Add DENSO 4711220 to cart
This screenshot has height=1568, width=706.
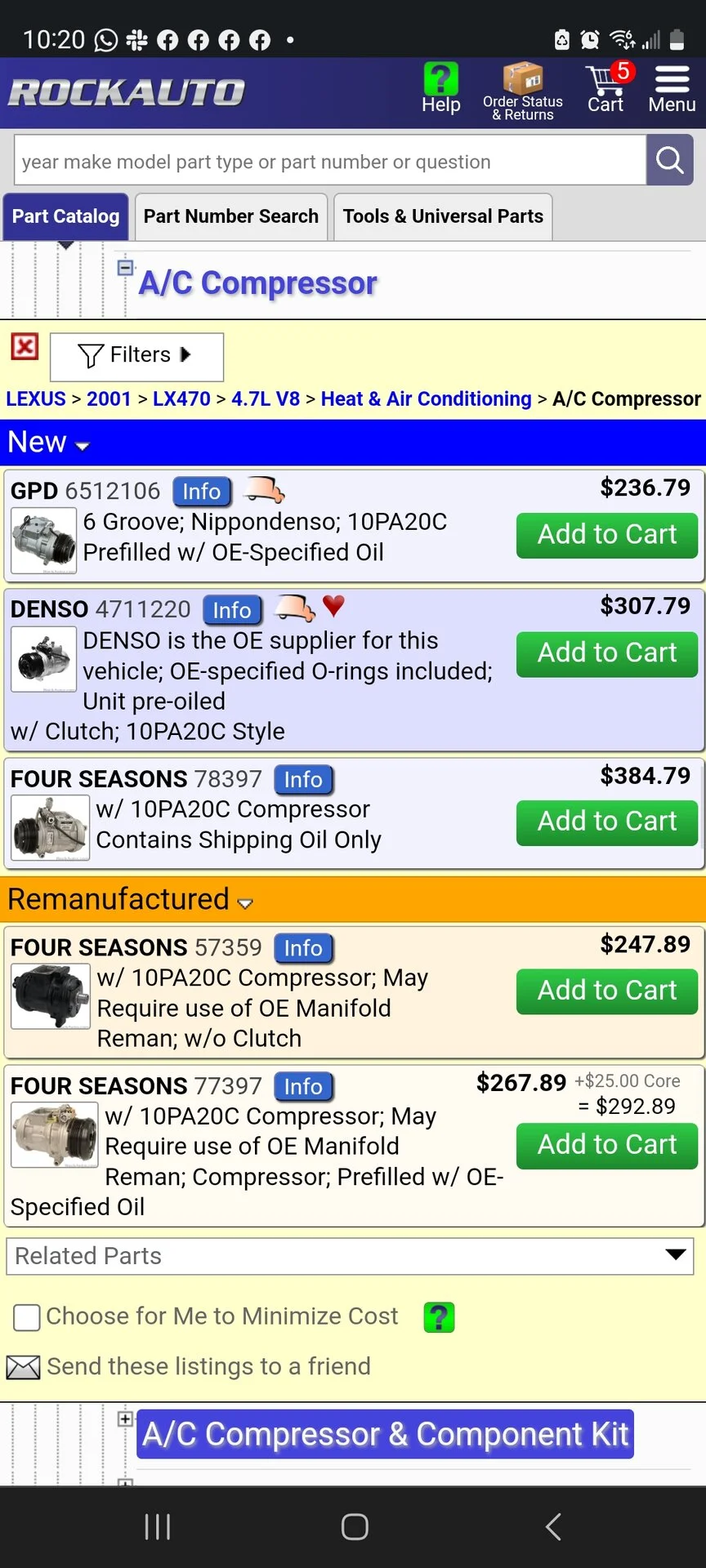[606, 653]
